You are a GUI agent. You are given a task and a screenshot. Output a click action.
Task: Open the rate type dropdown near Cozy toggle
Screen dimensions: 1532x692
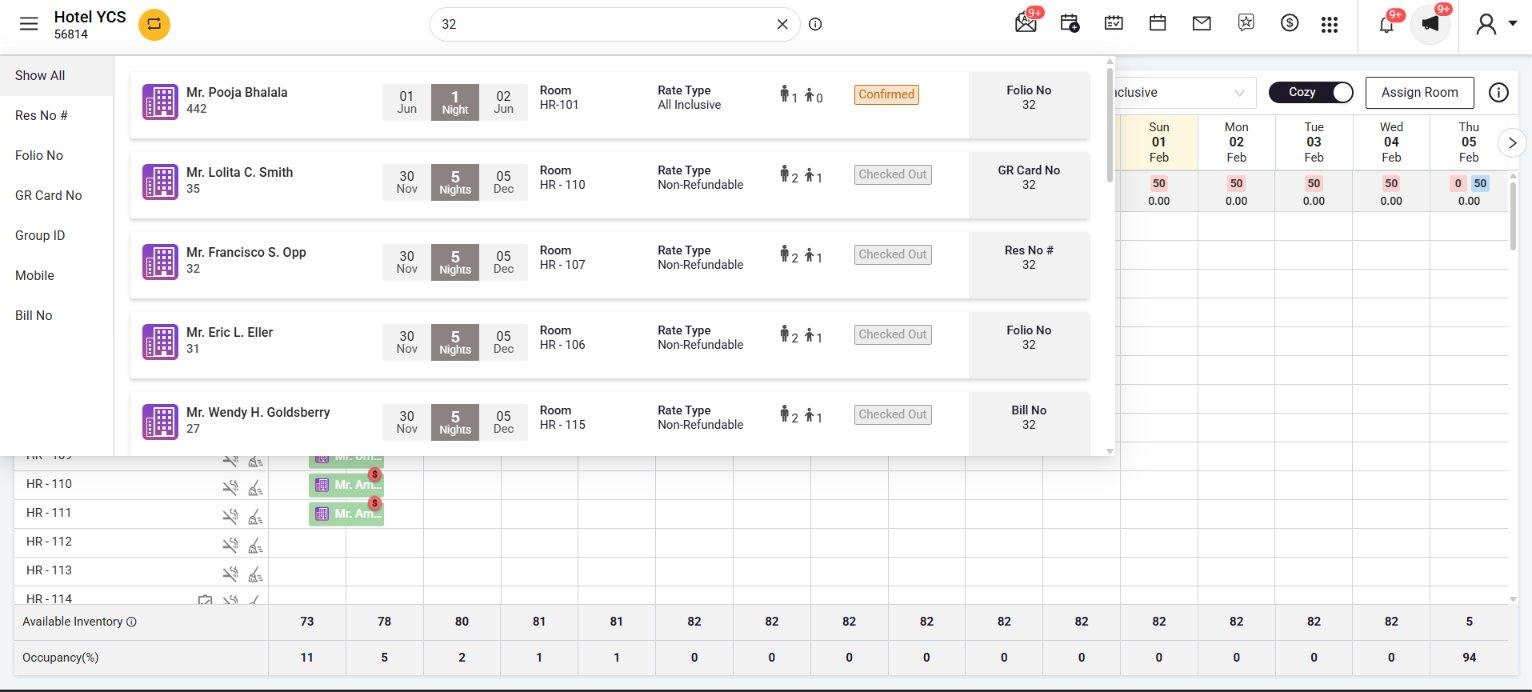pyautogui.click(x=1186, y=92)
